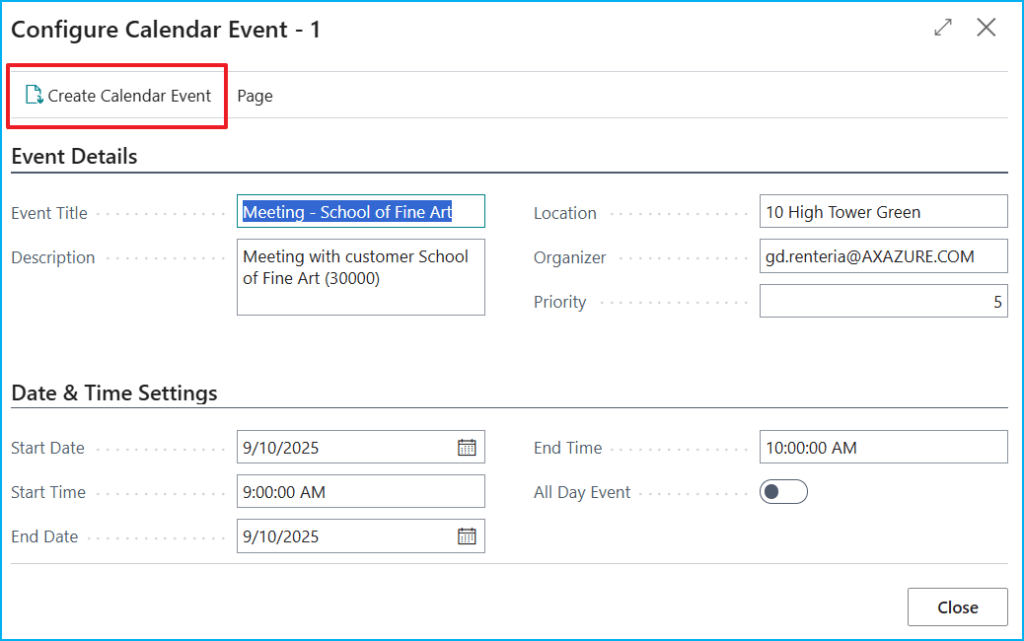Open the End Date calendar picker icon

[467, 536]
